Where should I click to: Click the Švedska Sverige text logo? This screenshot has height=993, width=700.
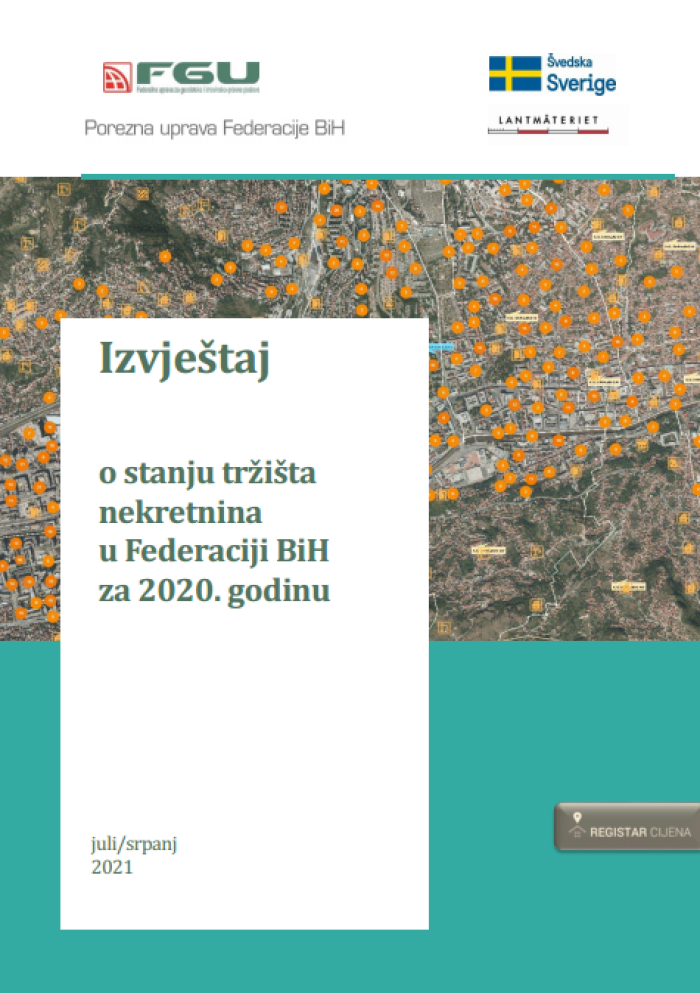[x=581, y=75]
